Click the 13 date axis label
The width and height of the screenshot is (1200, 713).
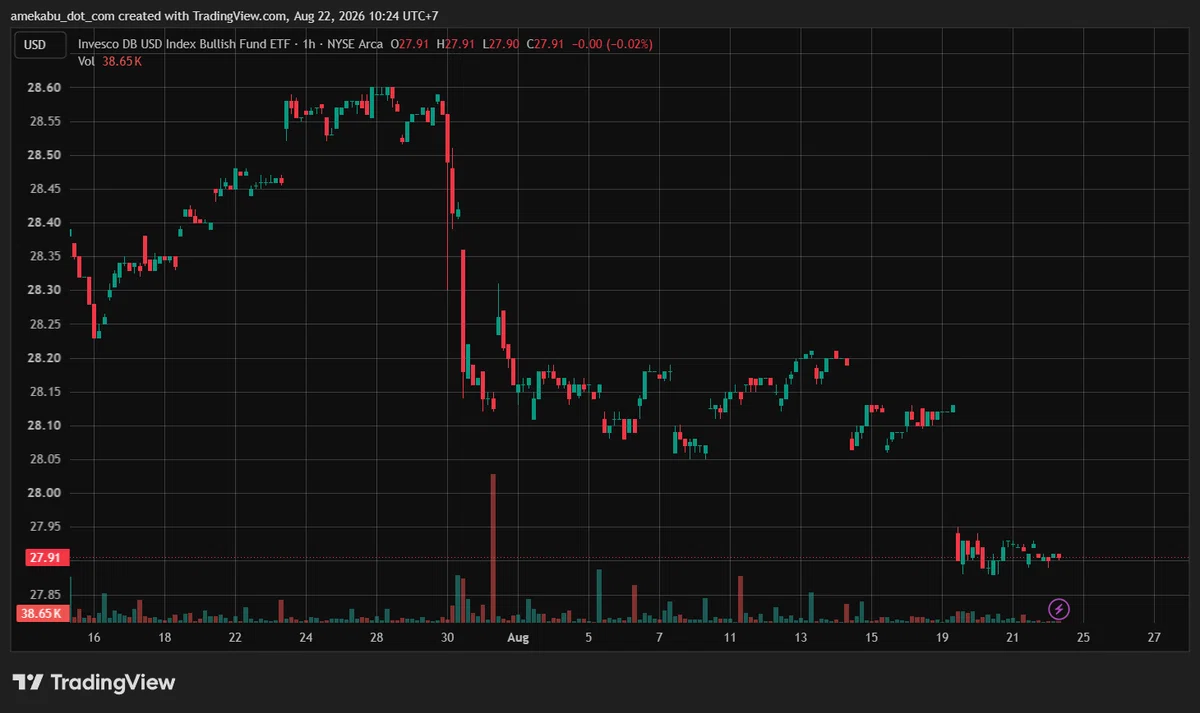click(800, 637)
